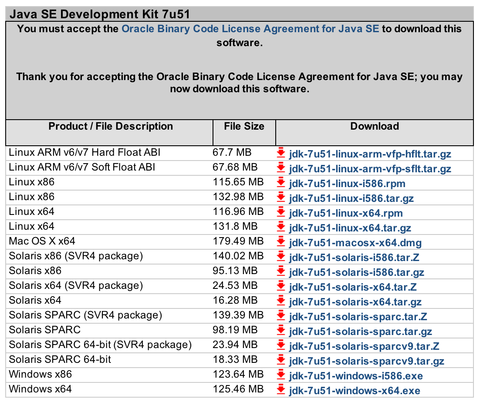
Task: Click download icon beside jdk-7u51-solaris-i586.tar.gz
Action: click(281, 271)
